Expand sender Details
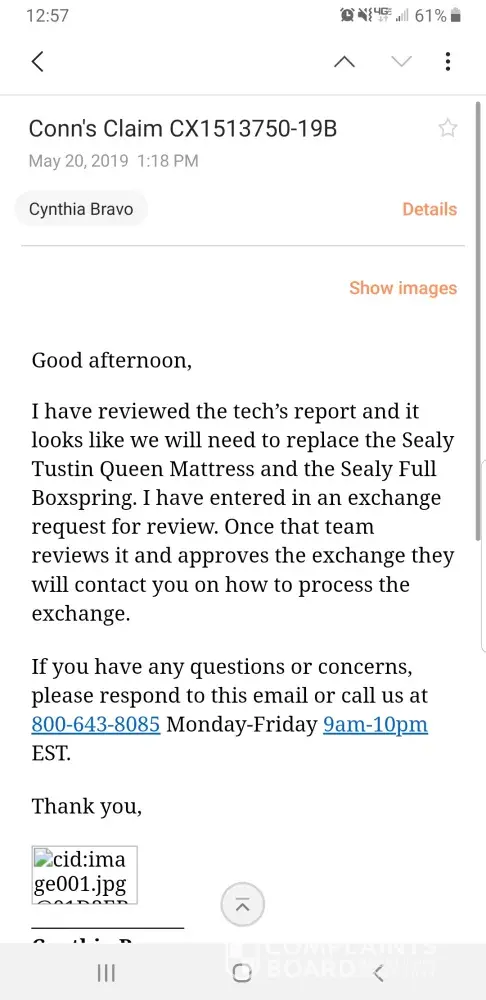The image size is (486, 1000). tap(429, 209)
